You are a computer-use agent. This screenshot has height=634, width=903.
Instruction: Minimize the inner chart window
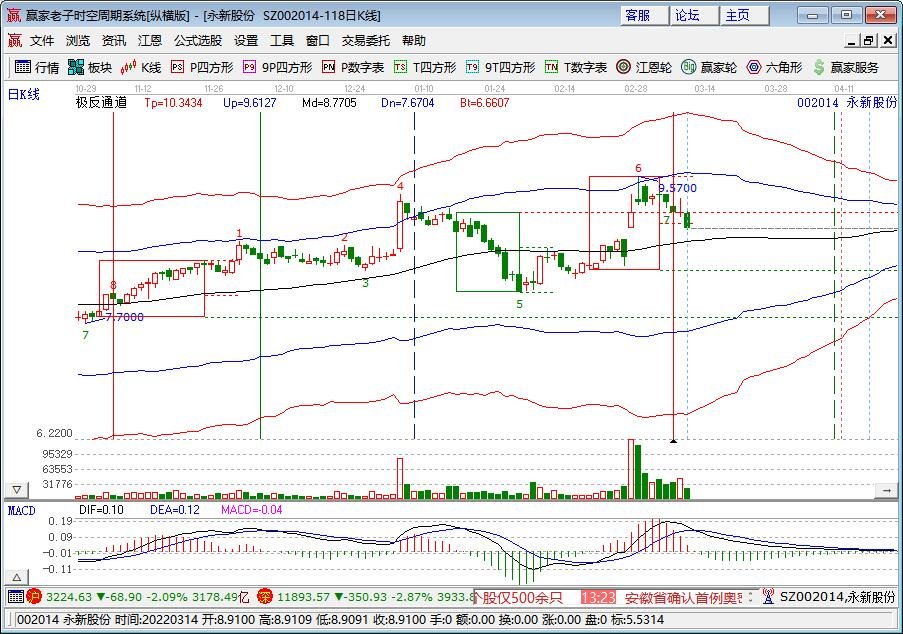click(852, 40)
